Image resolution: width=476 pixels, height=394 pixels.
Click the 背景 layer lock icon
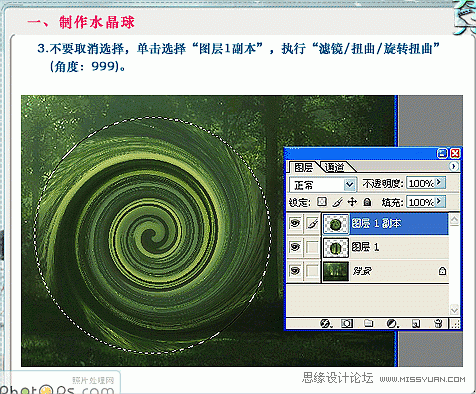442,271
